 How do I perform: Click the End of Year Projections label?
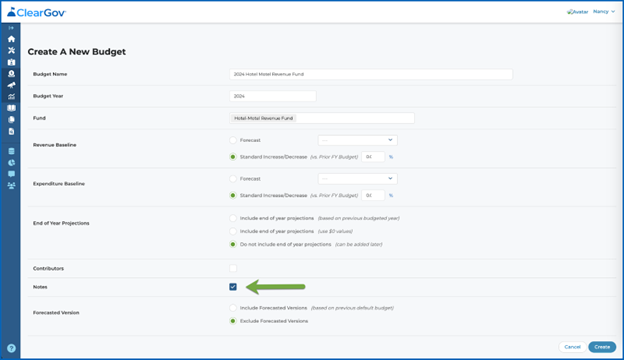click(61, 223)
